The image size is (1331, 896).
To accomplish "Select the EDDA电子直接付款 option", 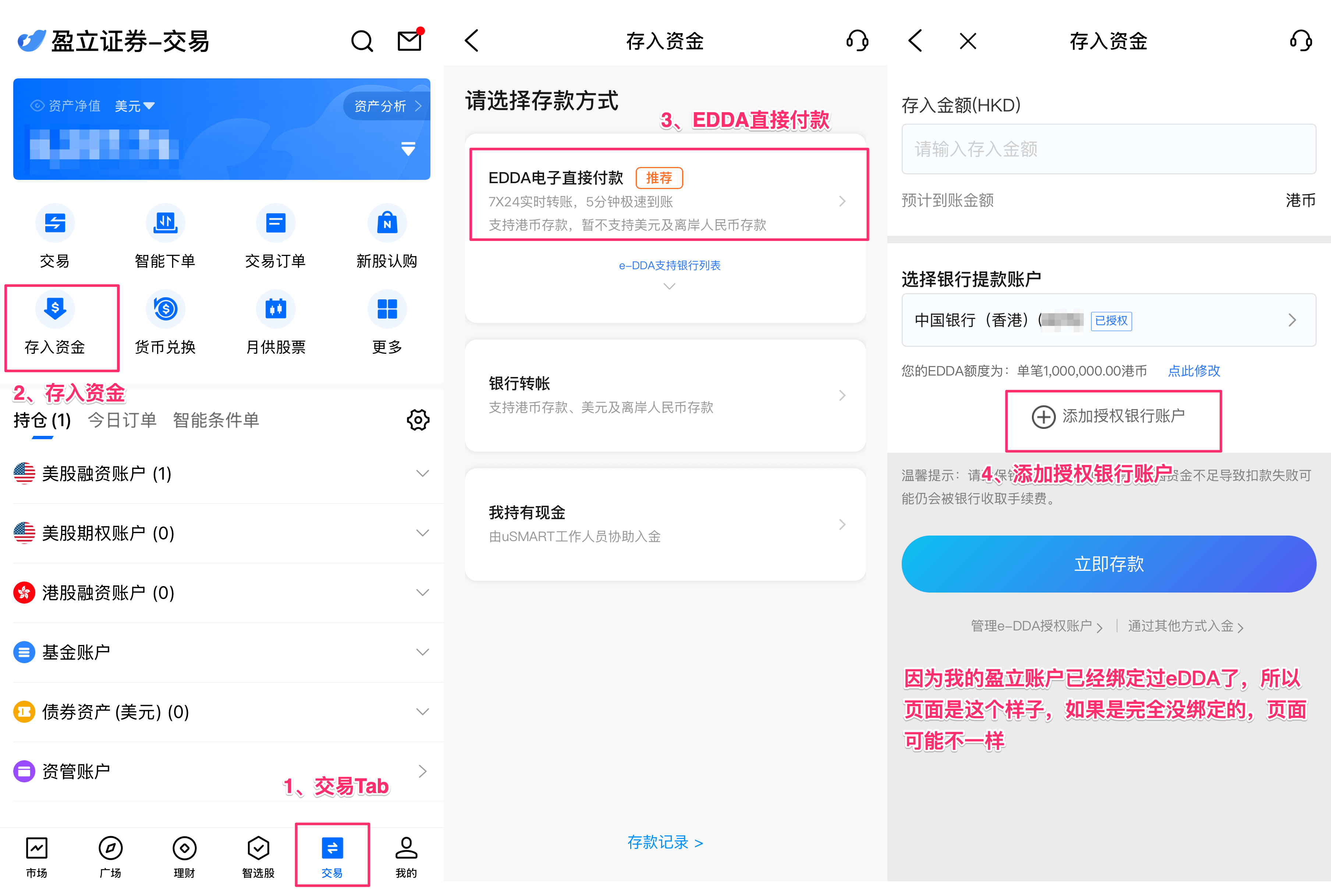I will click(668, 195).
